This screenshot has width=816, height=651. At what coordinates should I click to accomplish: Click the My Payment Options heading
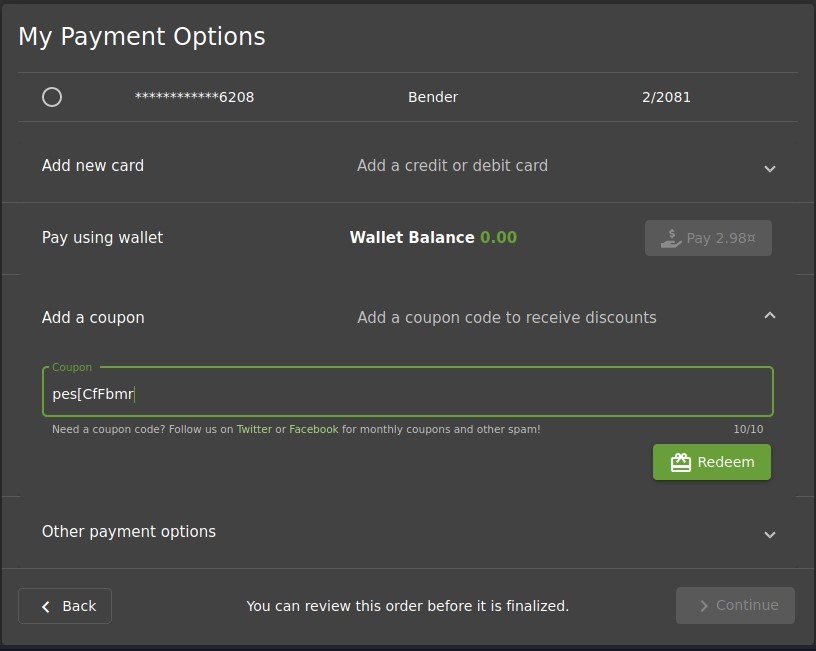(141, 36)
